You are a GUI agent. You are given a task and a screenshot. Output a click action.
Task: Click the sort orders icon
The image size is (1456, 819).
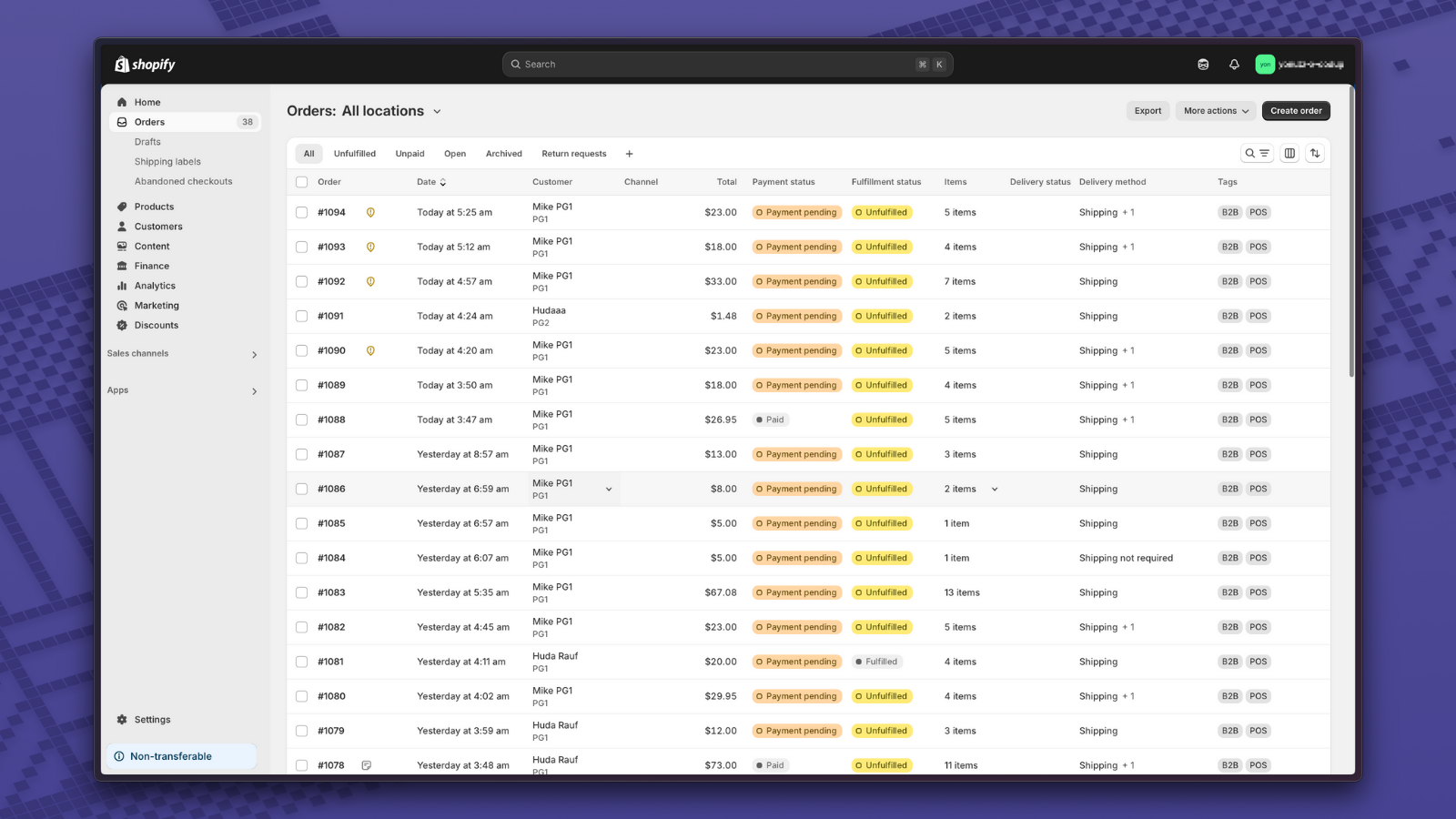[x=1315, y=154]
